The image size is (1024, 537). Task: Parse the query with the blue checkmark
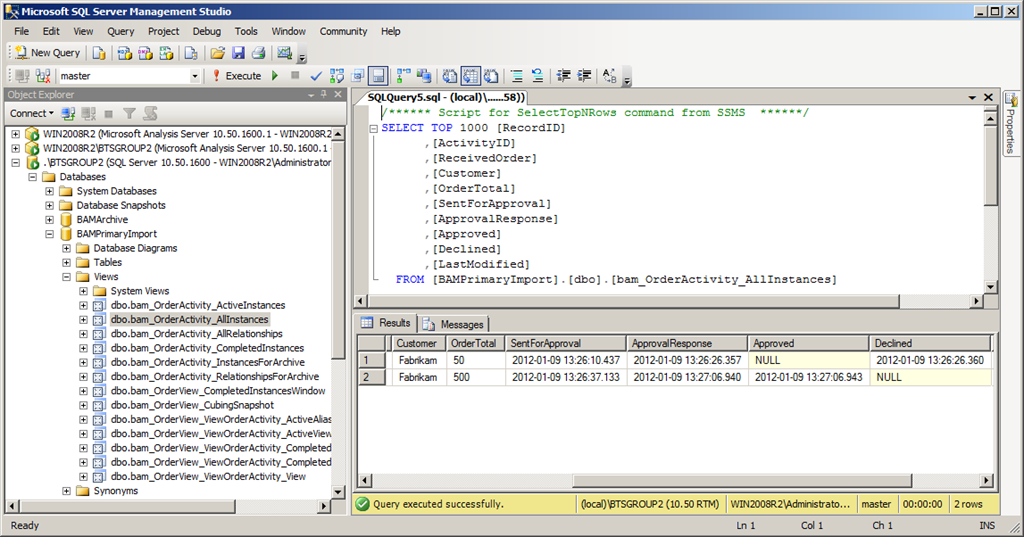pos(316,76)
